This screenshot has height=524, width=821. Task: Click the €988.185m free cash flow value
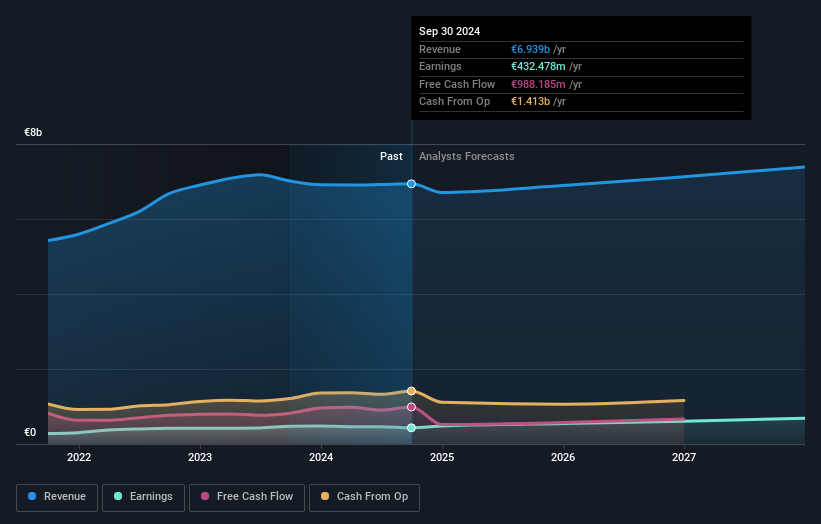coord(538,84)
